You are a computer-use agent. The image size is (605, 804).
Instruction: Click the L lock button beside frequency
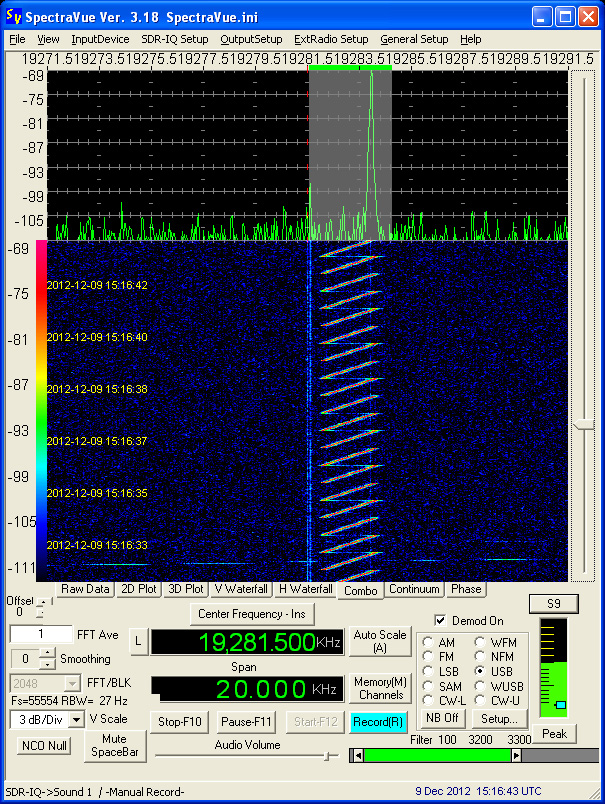tap(138, 641)
